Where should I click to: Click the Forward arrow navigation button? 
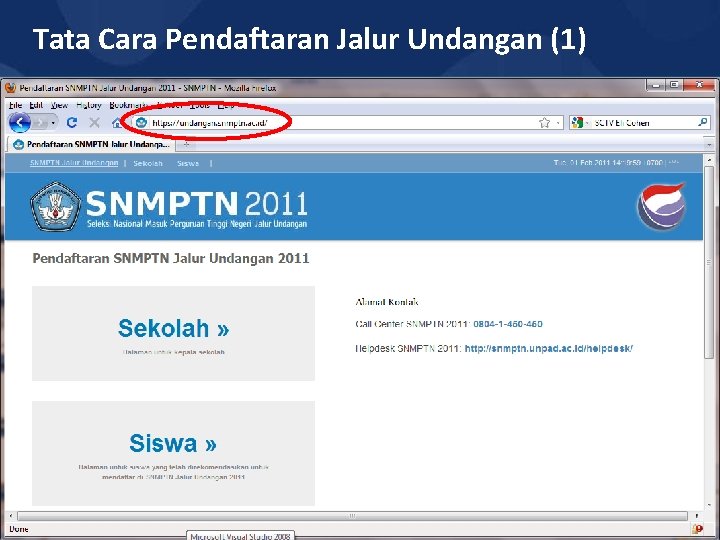click(x=40, y=123)
